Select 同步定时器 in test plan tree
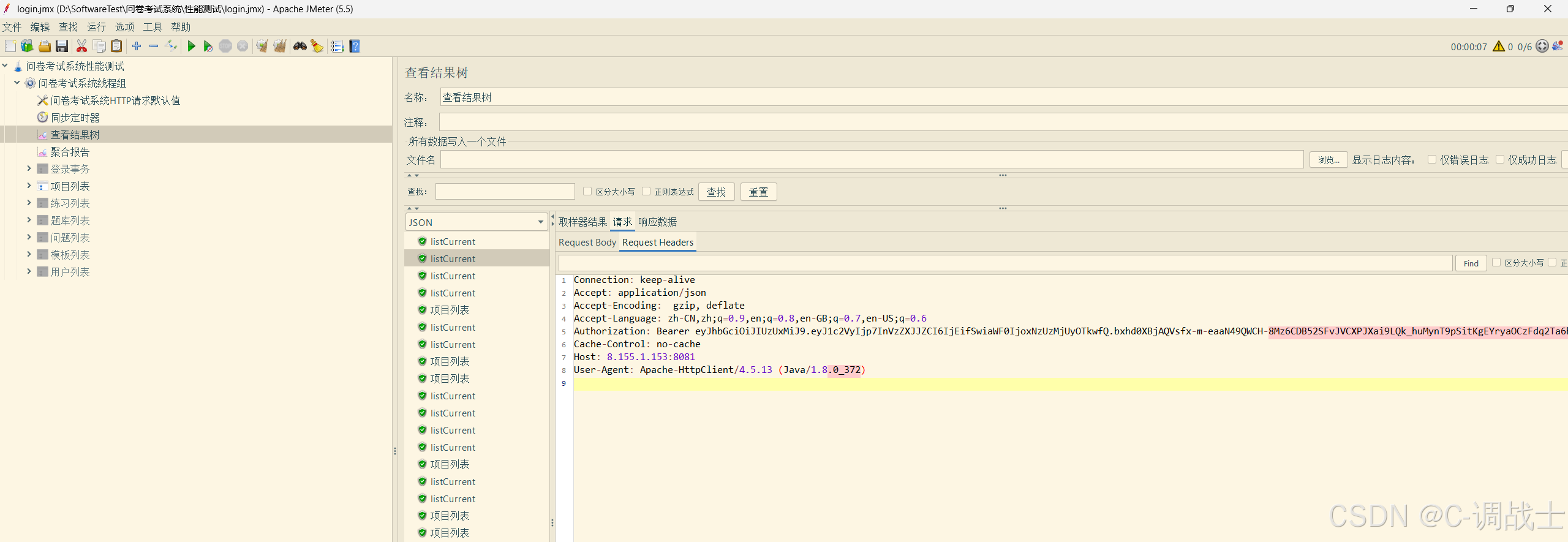The height and width of the screenshot is (542, 1568). click(75, 118)
